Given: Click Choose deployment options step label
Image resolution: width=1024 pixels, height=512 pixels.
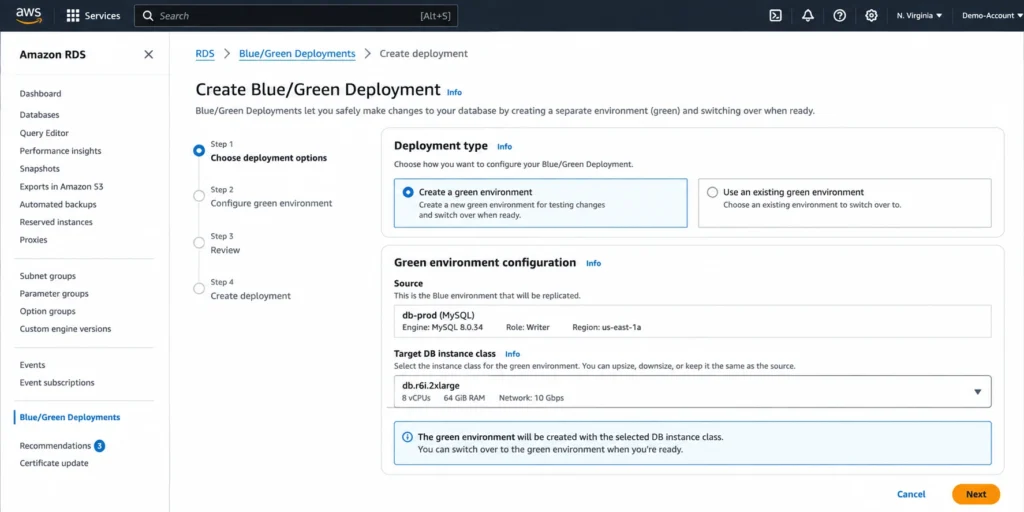Looking at the screenshot, I should [x=269, y=158].
